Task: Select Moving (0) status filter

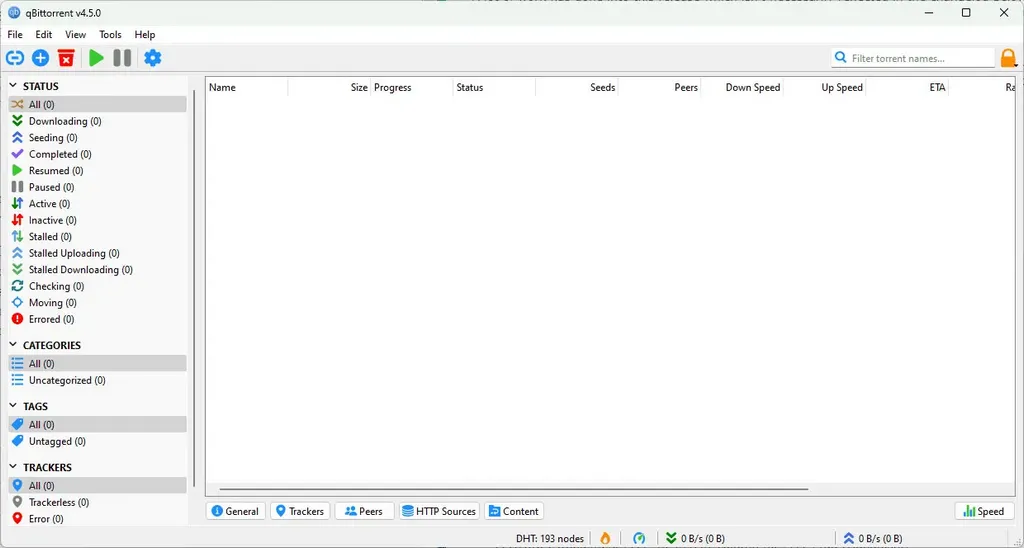Action: 97,302
